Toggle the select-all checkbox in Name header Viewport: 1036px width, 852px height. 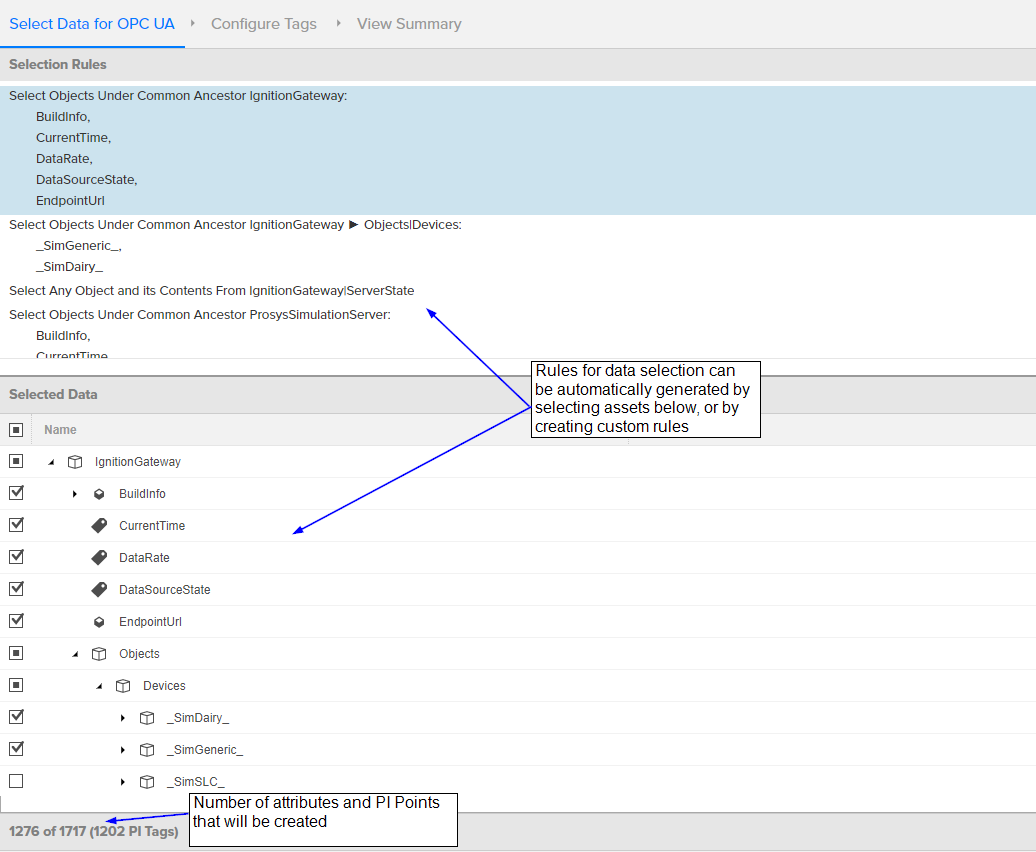click(x=16, y=430)
